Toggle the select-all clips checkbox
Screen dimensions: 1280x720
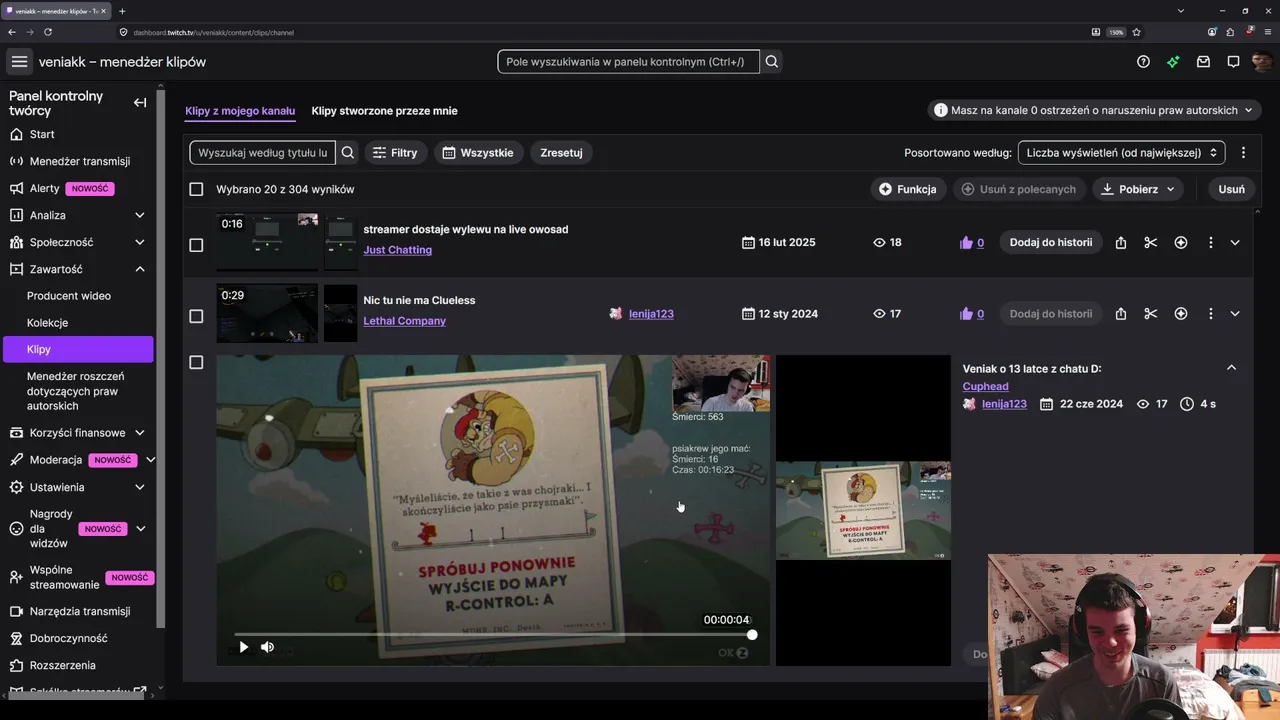[196, 189]
